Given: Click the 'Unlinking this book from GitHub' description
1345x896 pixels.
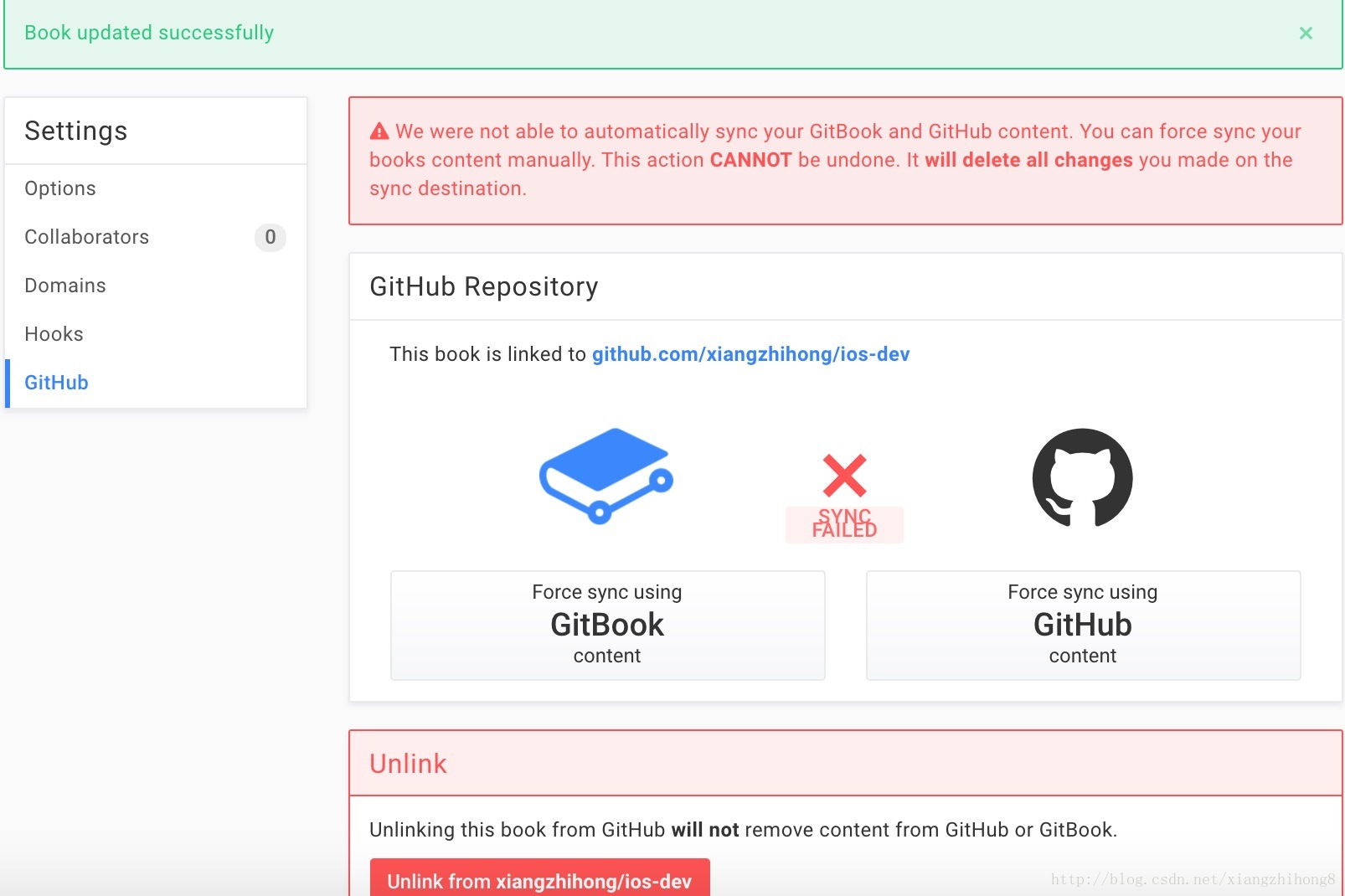Looking at the screenshot, I should (x=743, y=830).
